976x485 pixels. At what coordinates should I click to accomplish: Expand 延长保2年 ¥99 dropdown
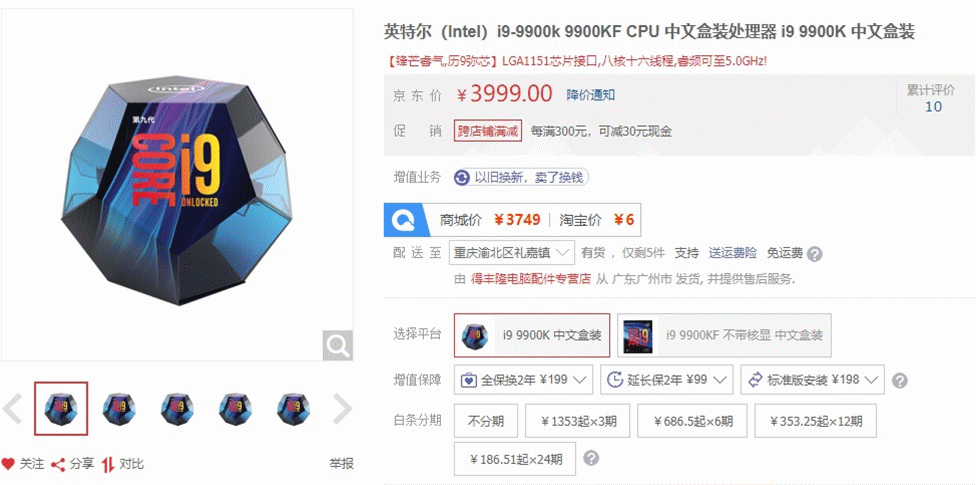667,379
